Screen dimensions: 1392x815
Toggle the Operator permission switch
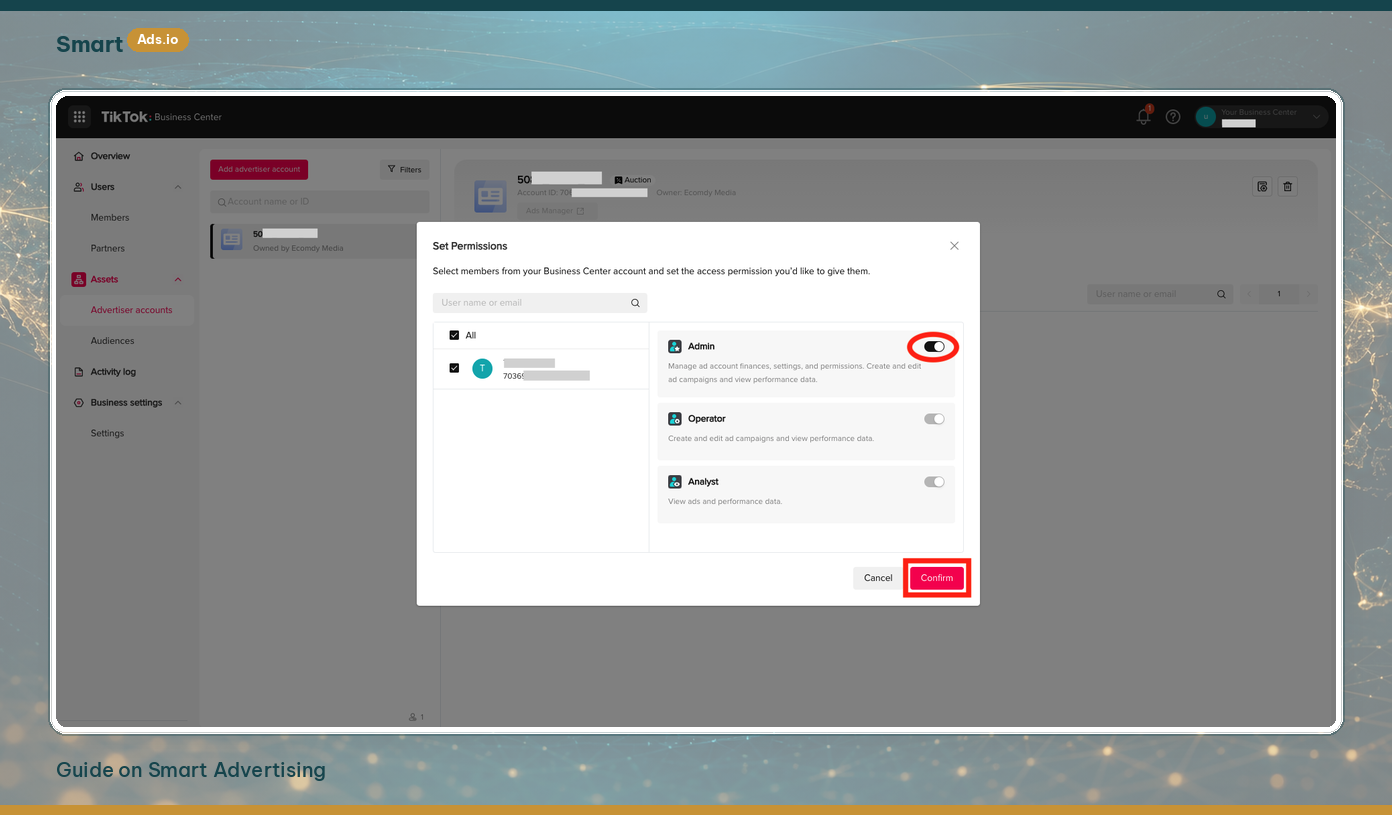pyautogui.click(x=934, y=419)
